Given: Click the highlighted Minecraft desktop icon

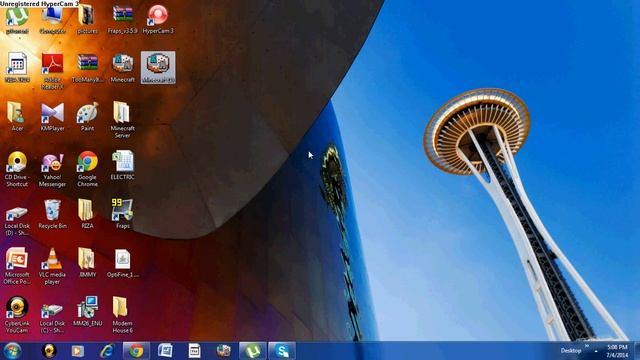Looking at the screenshot, I should pyautogui.click(x=158, y=68).
